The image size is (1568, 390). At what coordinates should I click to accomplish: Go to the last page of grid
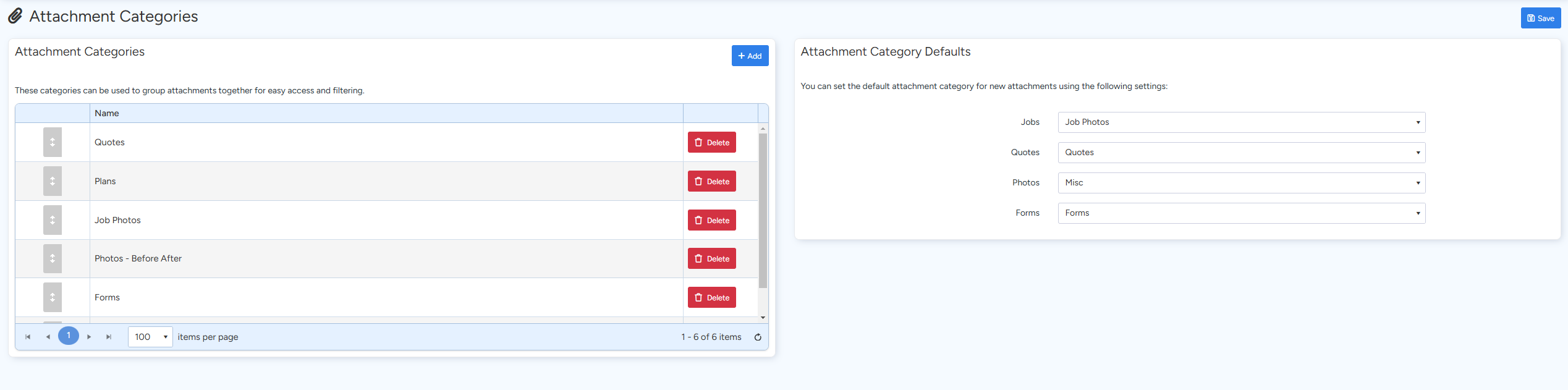pyautogui.click(x=109, y=337)
